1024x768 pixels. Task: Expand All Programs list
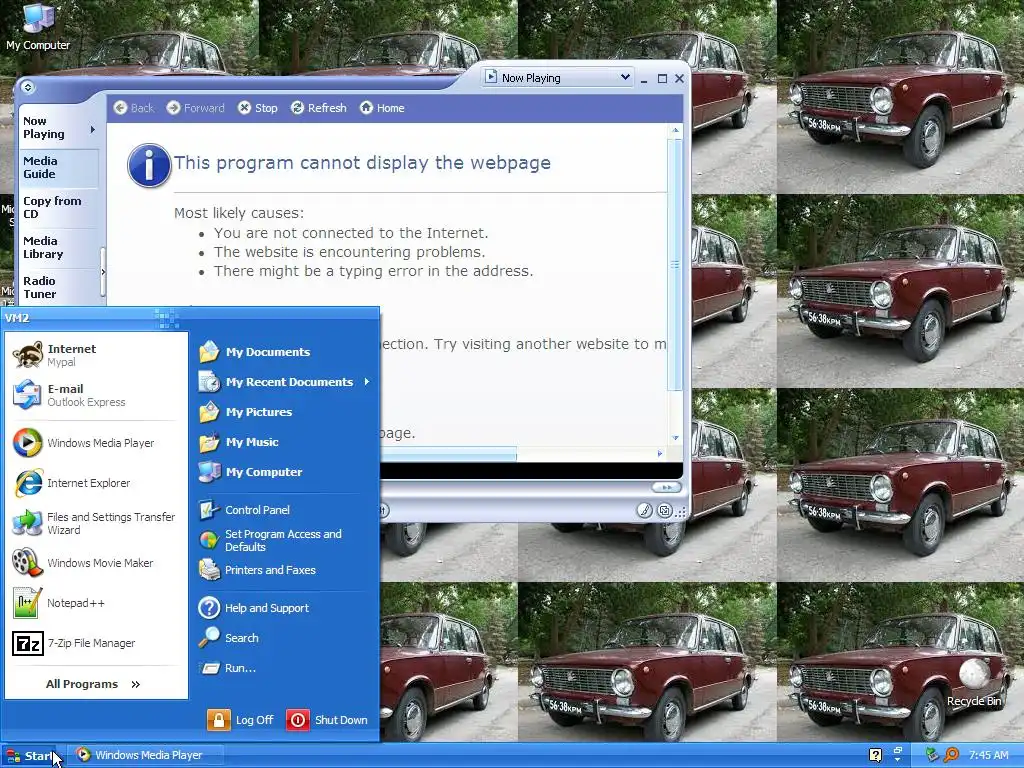point(93,684)
